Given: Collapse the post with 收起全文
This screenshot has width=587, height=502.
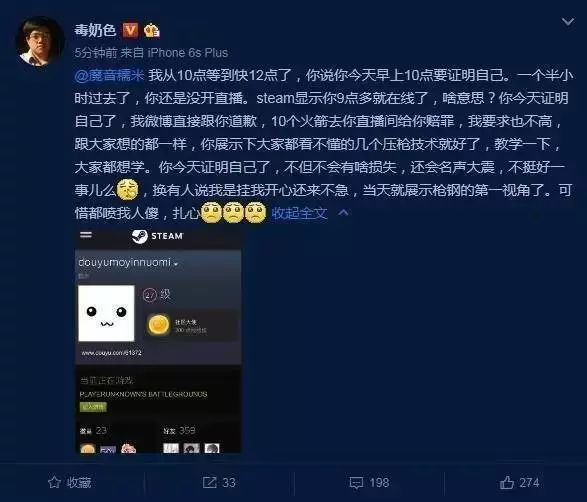Looking at the screenshot, I should tap(299, 213).
